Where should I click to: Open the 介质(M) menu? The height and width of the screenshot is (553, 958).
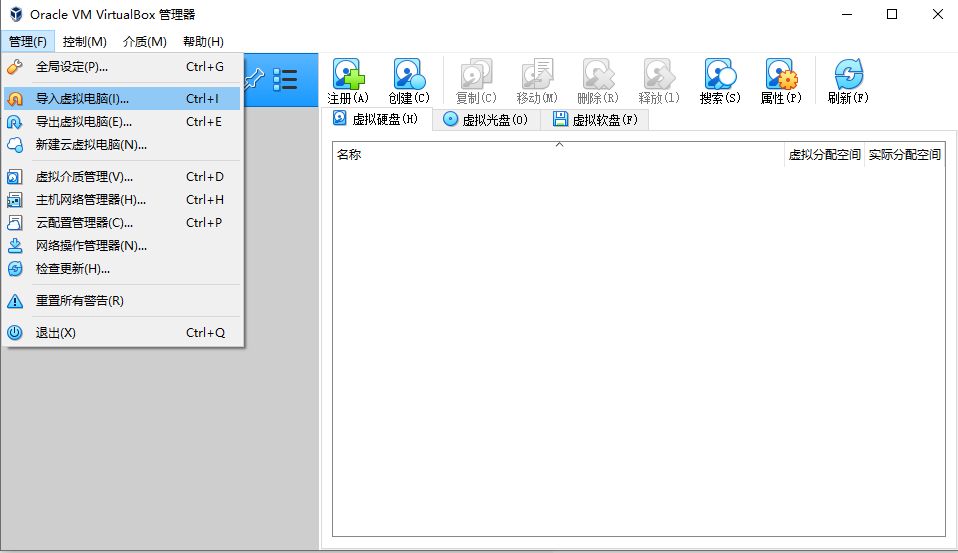pos(145,42)
